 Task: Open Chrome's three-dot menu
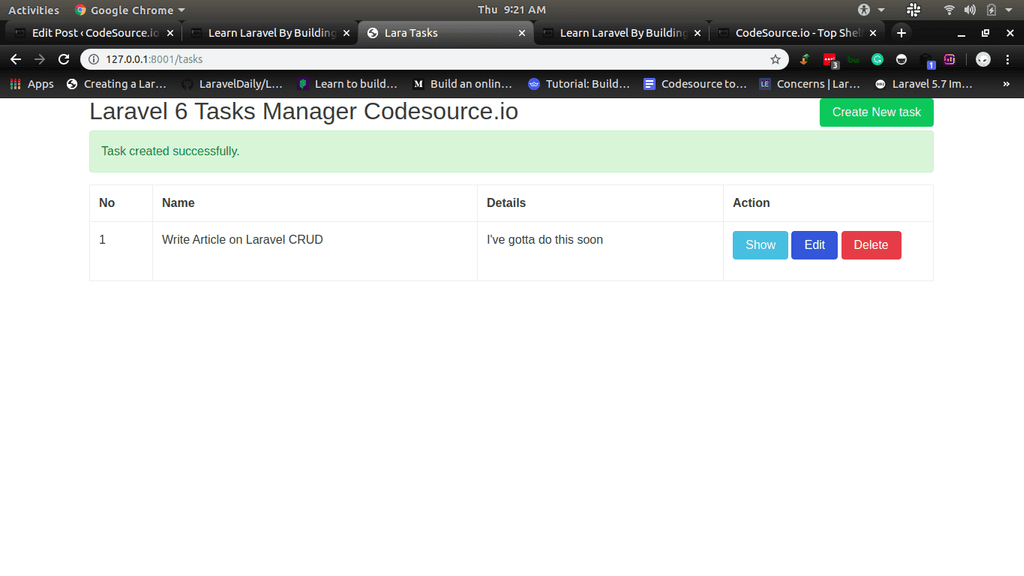(x=1007, y=59)
